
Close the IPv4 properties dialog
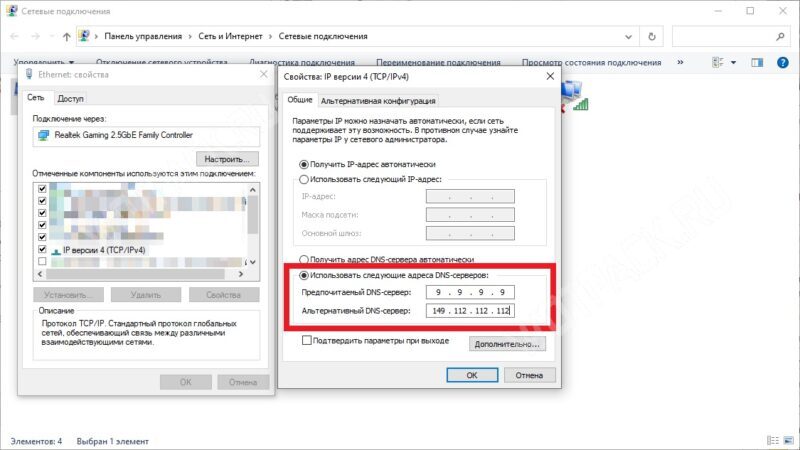(x=550, y=76)
